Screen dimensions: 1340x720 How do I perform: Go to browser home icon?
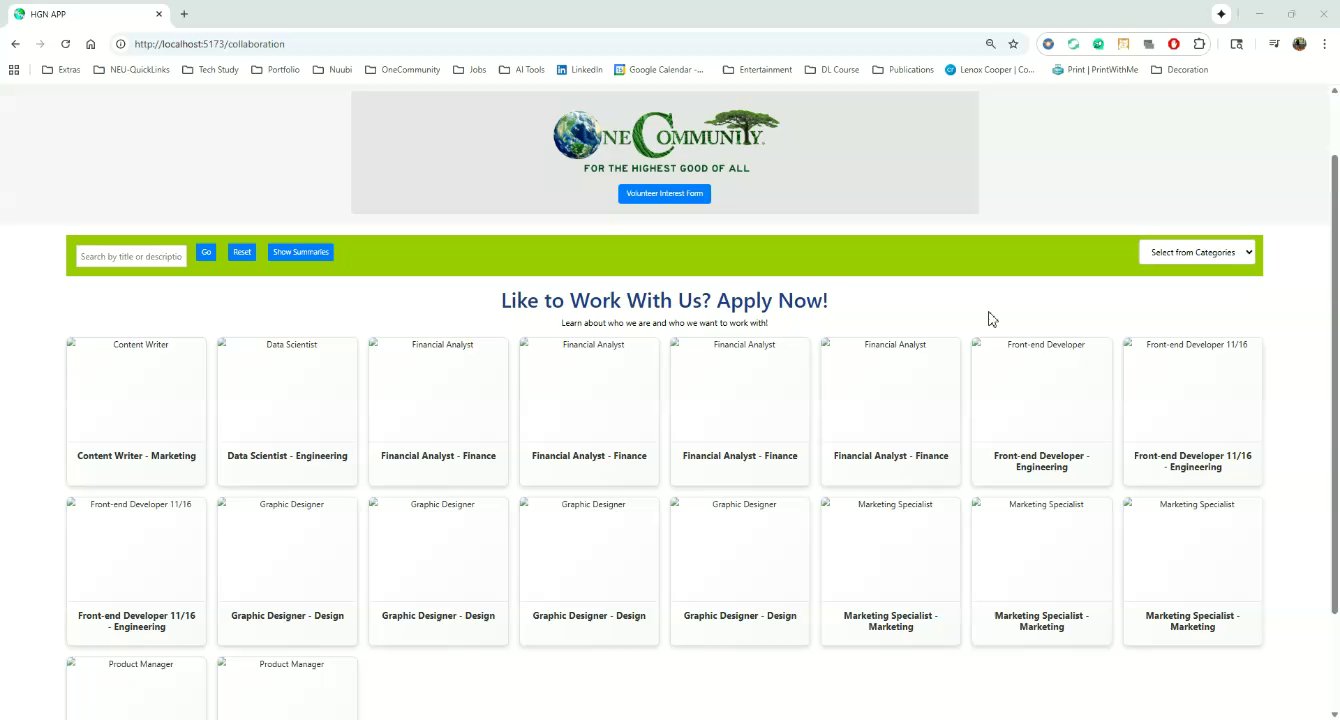coord(91,44)
